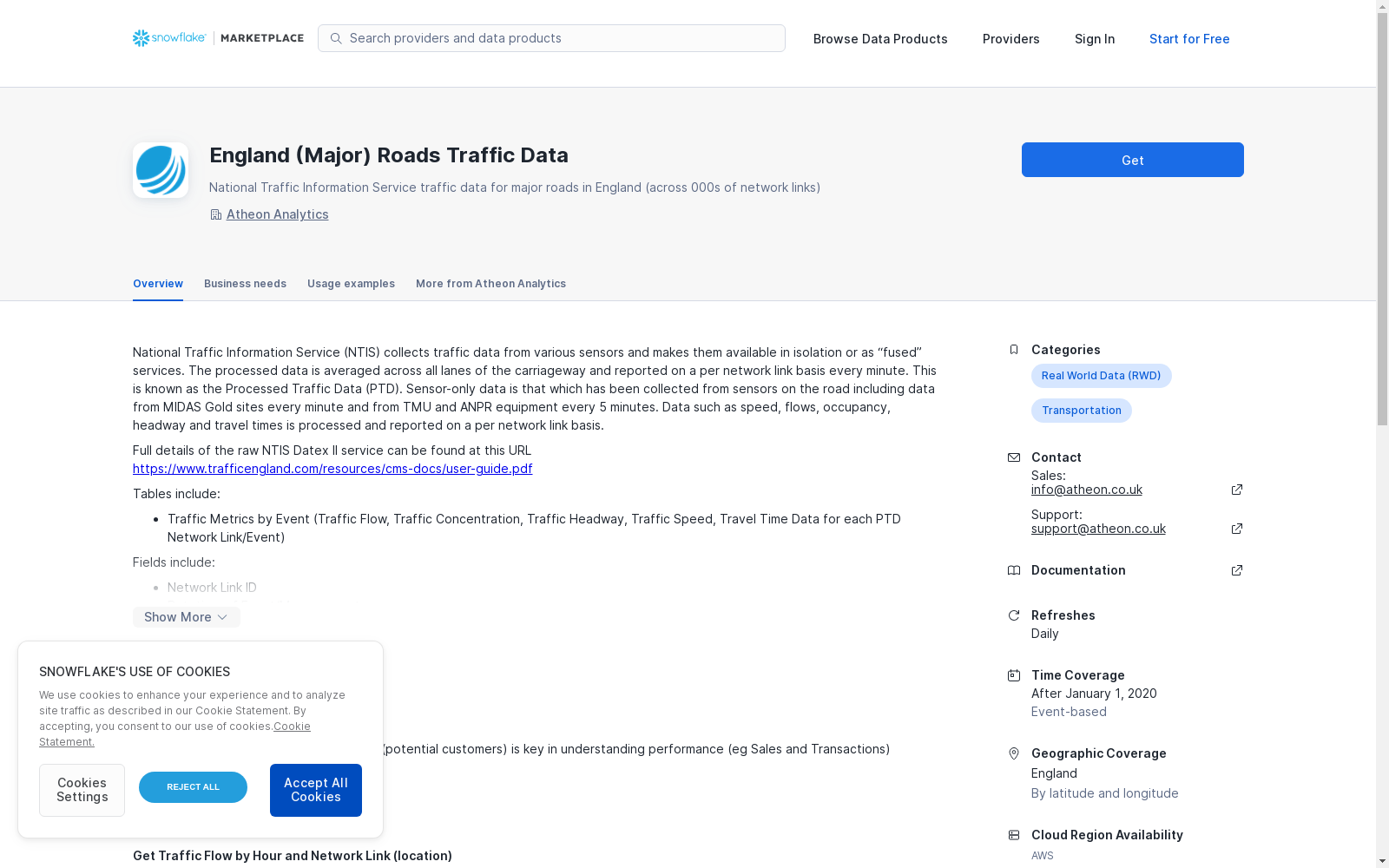This screenshot has height=868, width=1389.
Task: Click the AWS region text
Action: click(1042, 856)
